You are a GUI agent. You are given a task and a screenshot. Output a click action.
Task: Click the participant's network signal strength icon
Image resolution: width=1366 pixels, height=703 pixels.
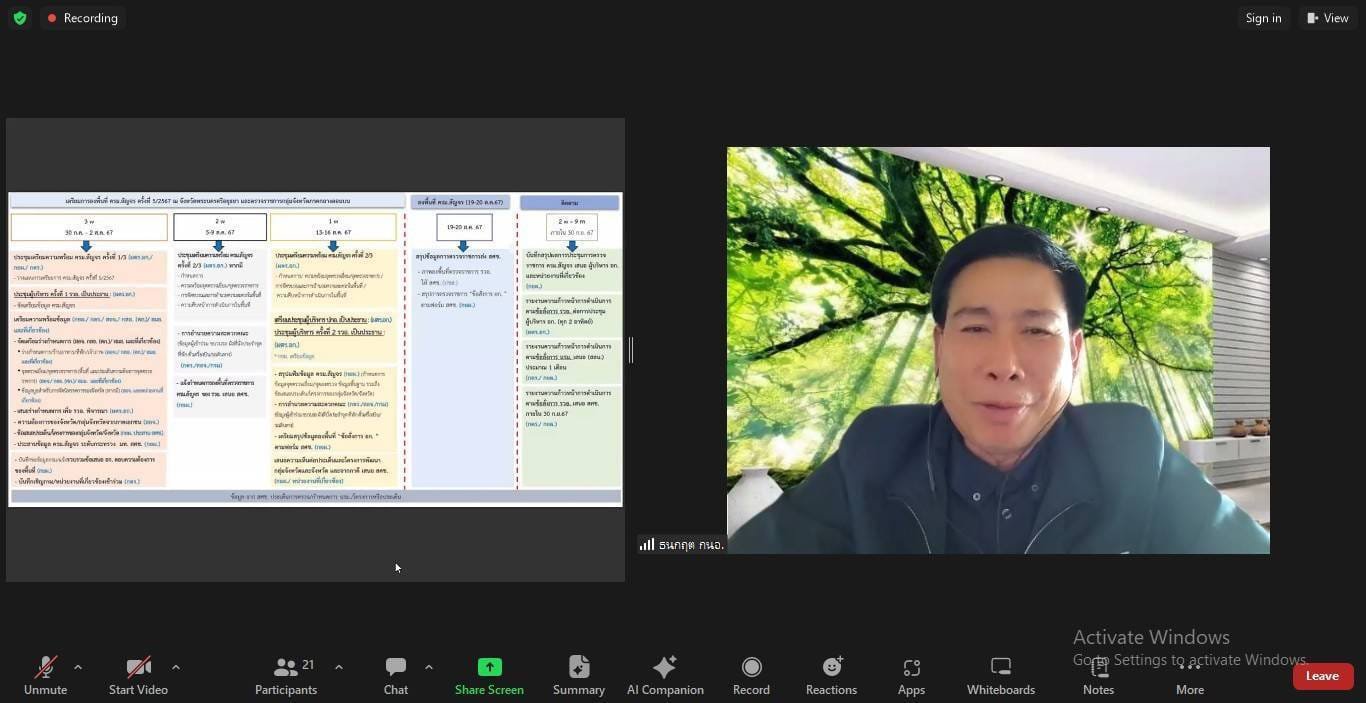(x=647, y=545)
